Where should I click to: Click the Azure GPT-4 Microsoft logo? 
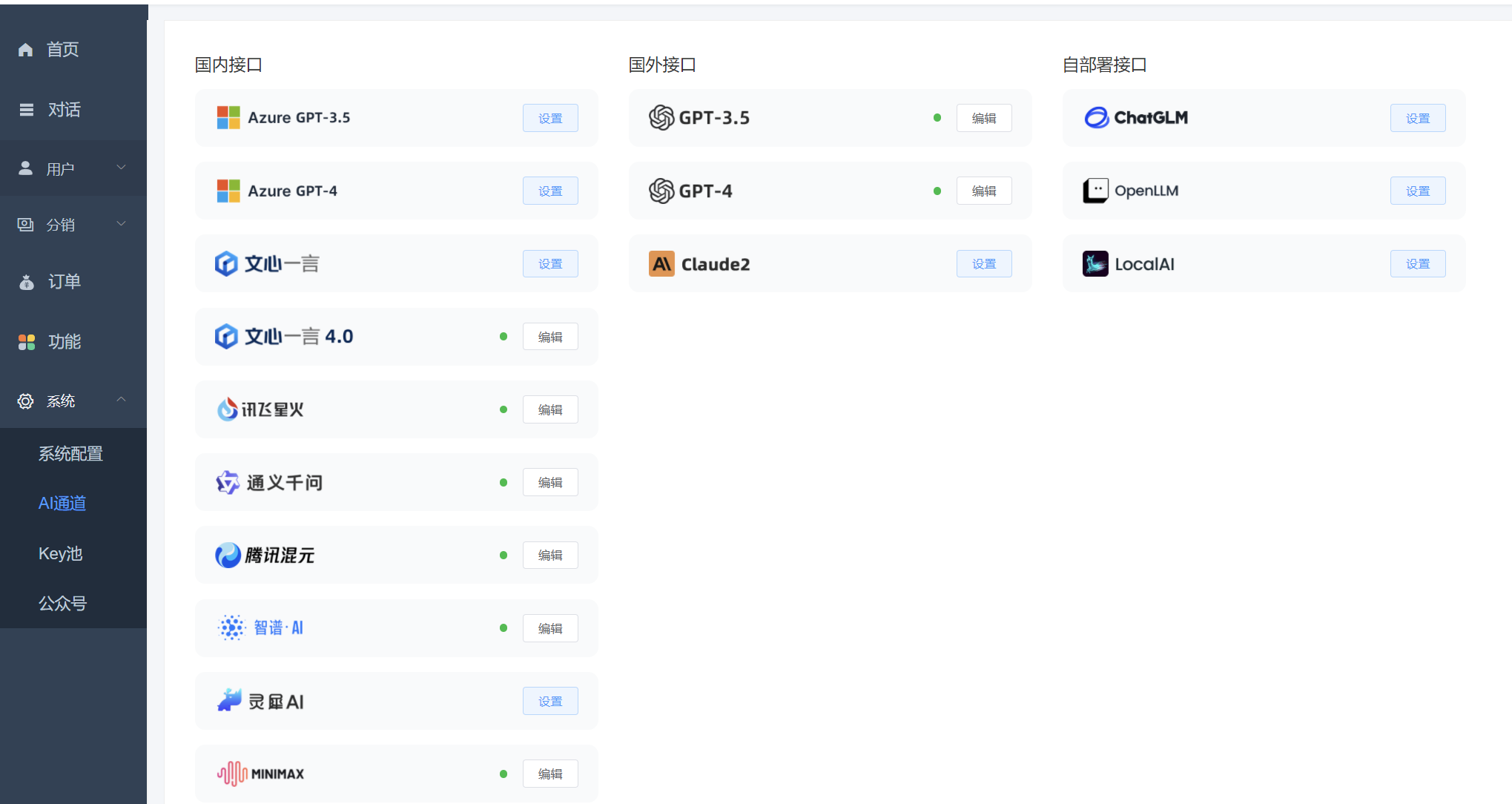pyautogui.click(x=228, y=191)
